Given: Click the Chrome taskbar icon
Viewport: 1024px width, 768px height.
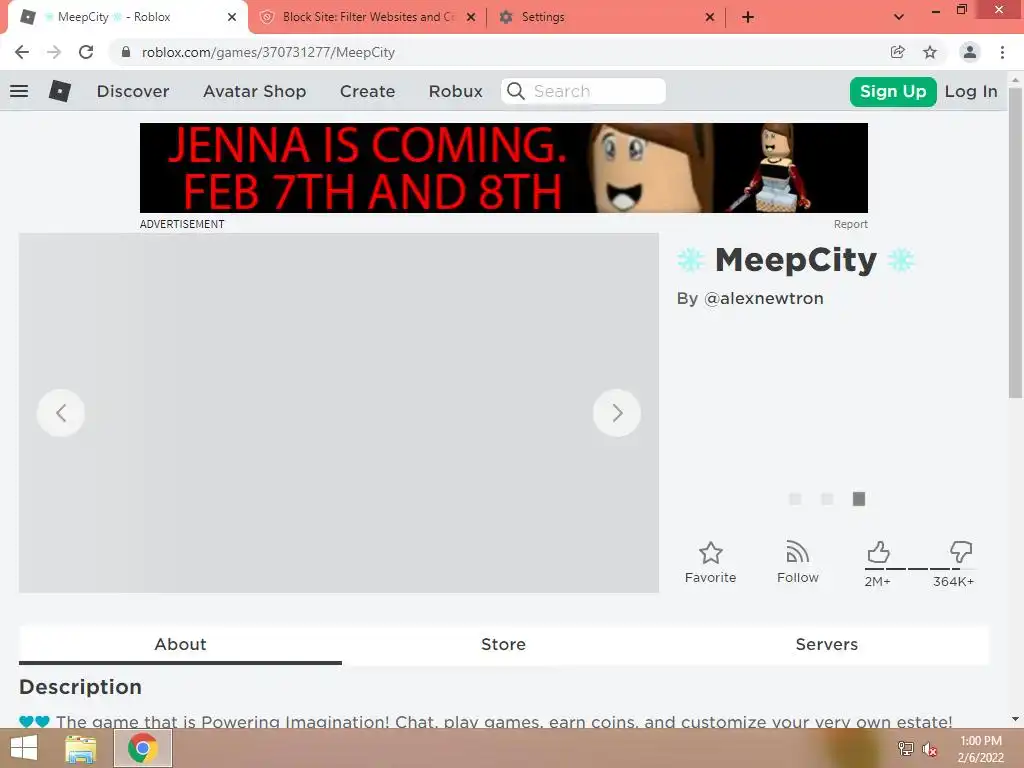Looking at the screenshot, I should coord(143,748).
